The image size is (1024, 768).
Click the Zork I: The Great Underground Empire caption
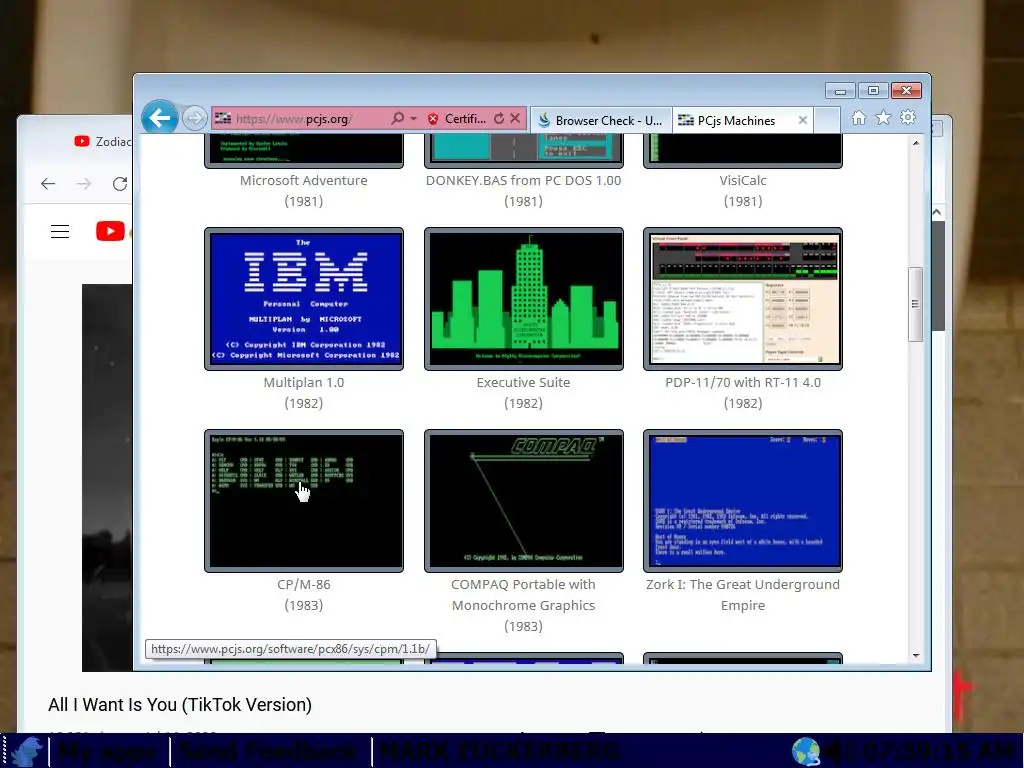tap(743, 595)
